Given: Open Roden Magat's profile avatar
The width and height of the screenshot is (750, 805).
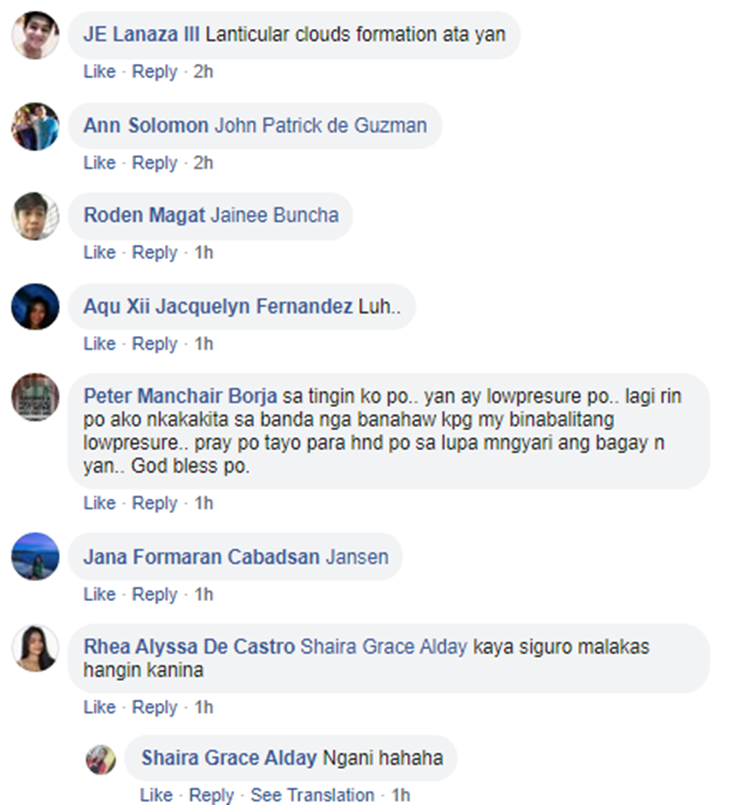Looking at the screenshot, I should 35,216.
